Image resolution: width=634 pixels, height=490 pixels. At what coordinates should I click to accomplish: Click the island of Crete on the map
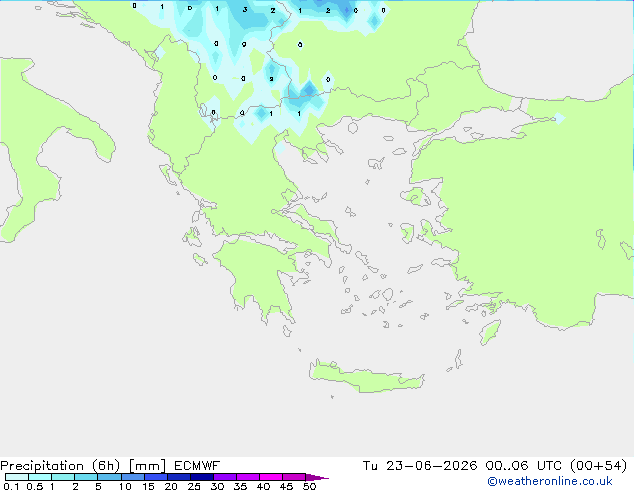[x=366, y=377]
